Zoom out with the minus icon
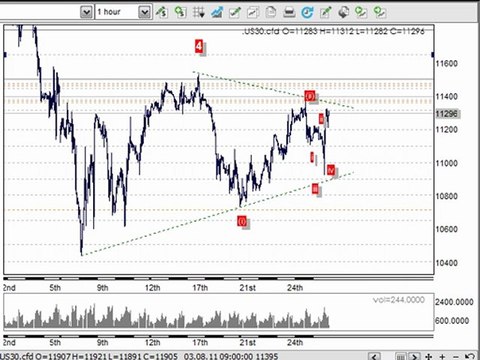The image size is (480, 360). pyautogui.click(x=456, y=356)
